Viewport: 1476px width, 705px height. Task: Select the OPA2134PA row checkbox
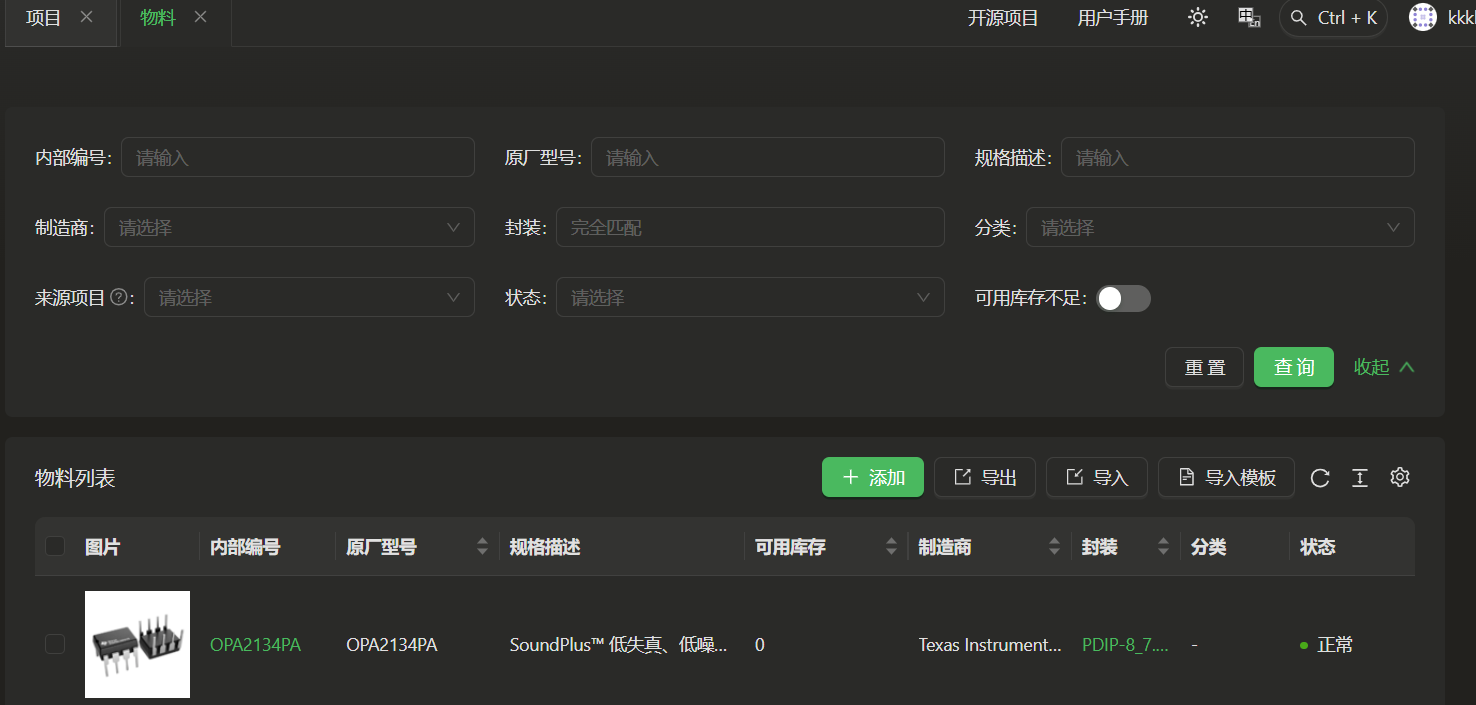tap(55, 645)
